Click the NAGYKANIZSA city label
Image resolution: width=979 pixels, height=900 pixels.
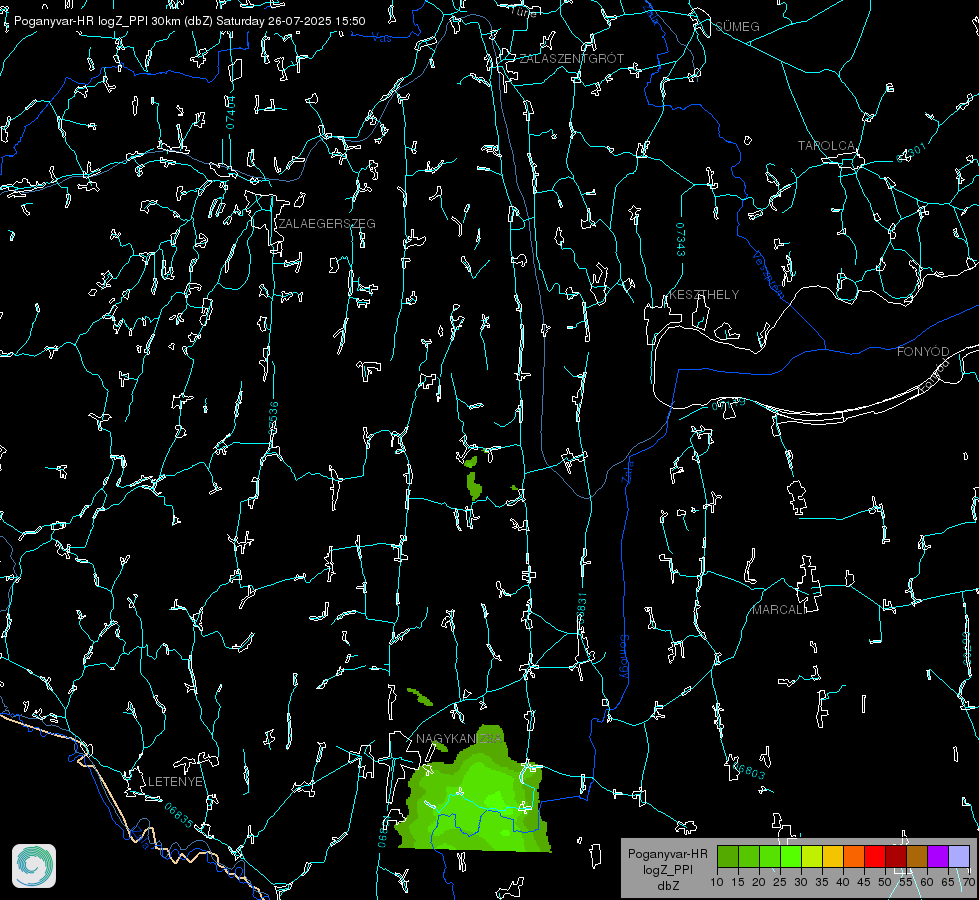pyautogui.click(x=460, y=739)
